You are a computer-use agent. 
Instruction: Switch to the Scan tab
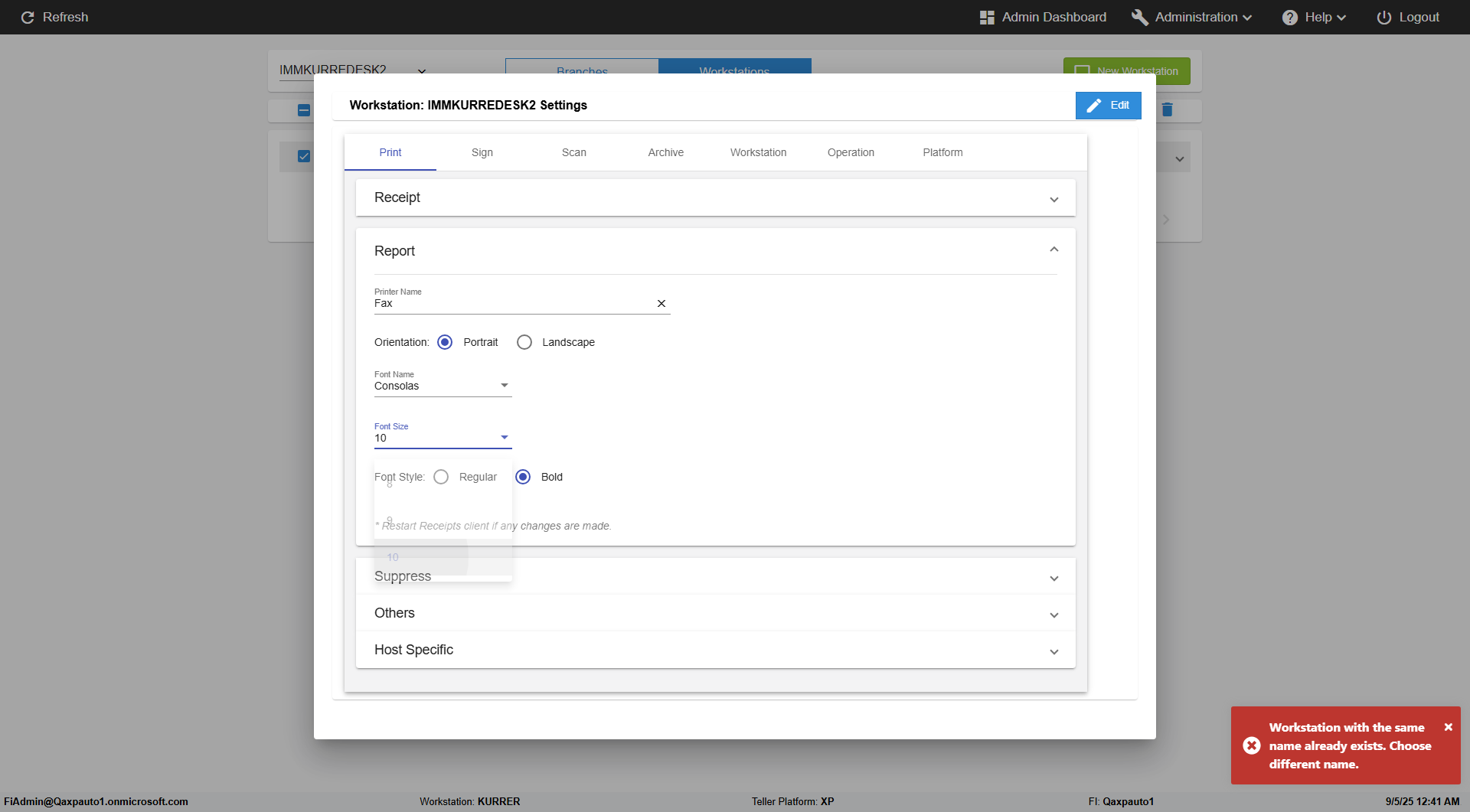(x=574, y=152)
